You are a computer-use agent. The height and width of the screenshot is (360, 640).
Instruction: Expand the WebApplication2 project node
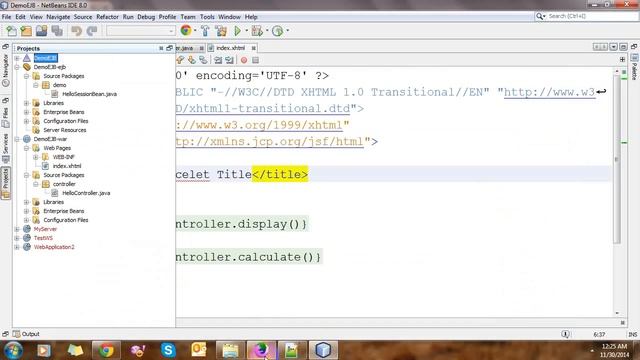coord(17,247)
